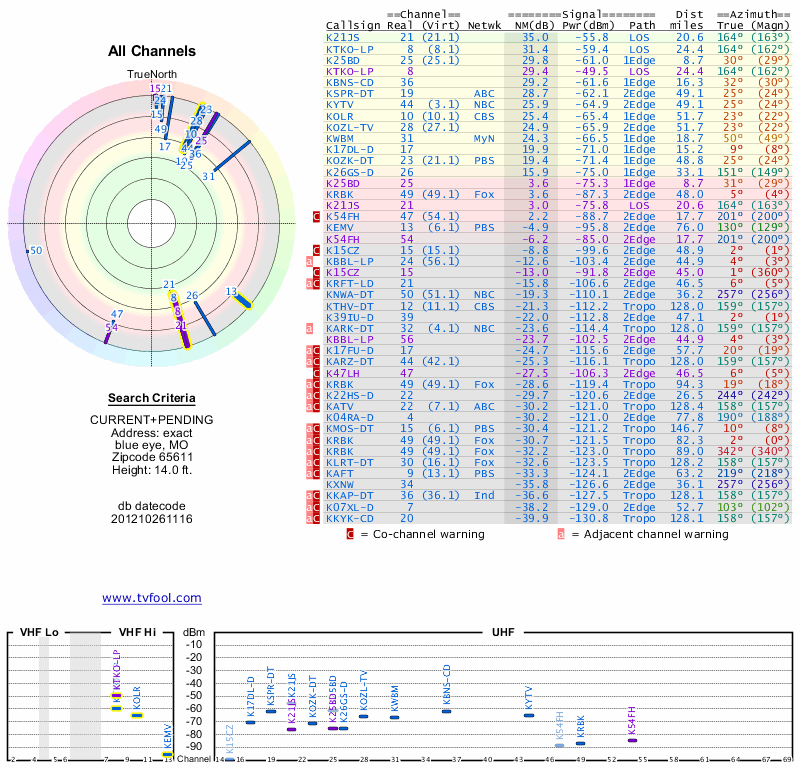The height and width of the screenshot is (768, 800).
Task: Click the adjacent warning icon beside KARK-DT
Action: (310, 327)
